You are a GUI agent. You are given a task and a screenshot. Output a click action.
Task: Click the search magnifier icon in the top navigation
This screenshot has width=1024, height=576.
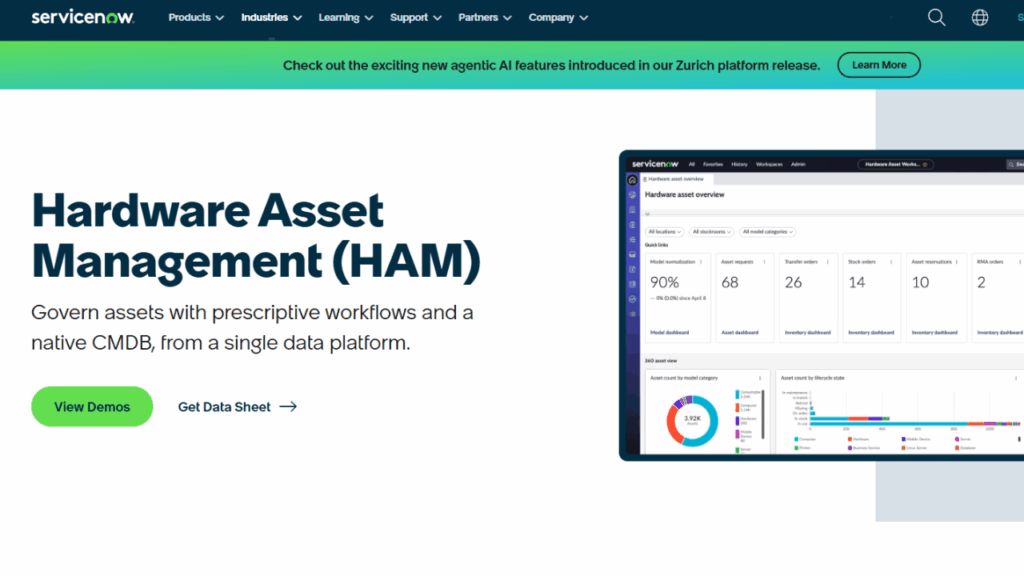point(936,17)
